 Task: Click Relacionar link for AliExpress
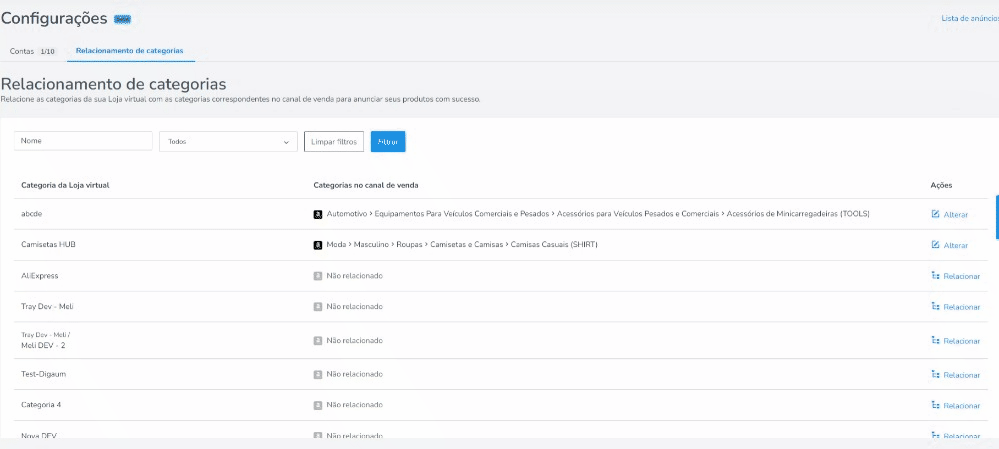point(961,276)
